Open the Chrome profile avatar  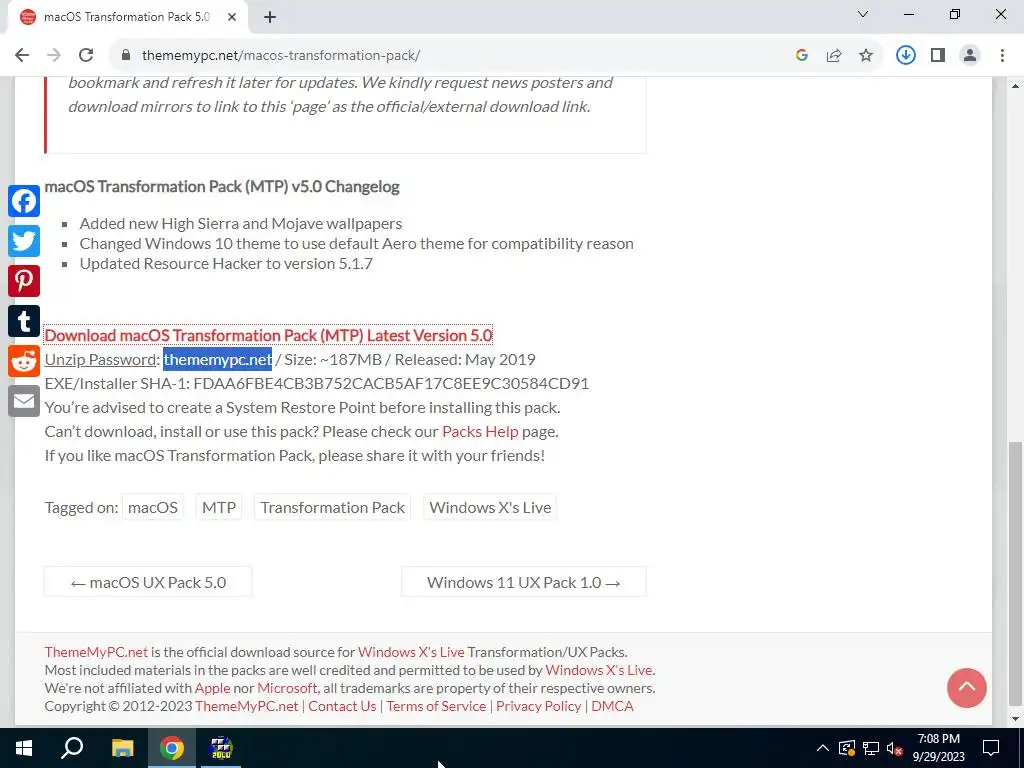[x=970, y=55]
